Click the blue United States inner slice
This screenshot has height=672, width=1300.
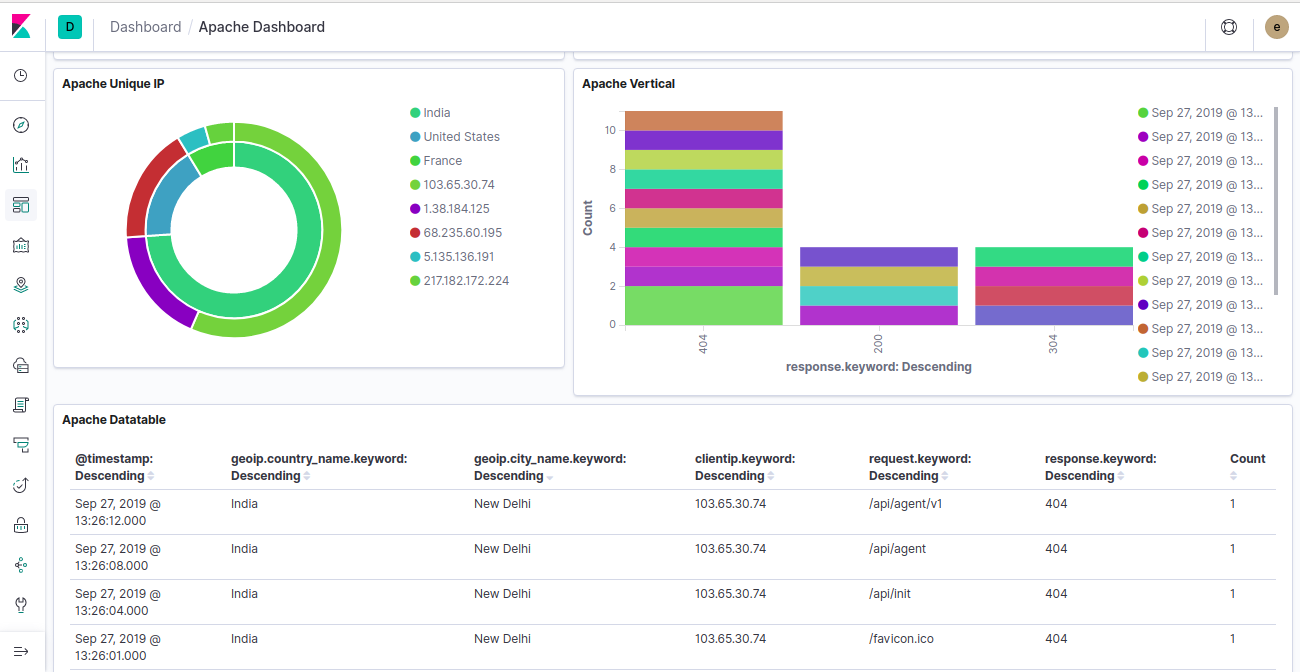[168, 195]
